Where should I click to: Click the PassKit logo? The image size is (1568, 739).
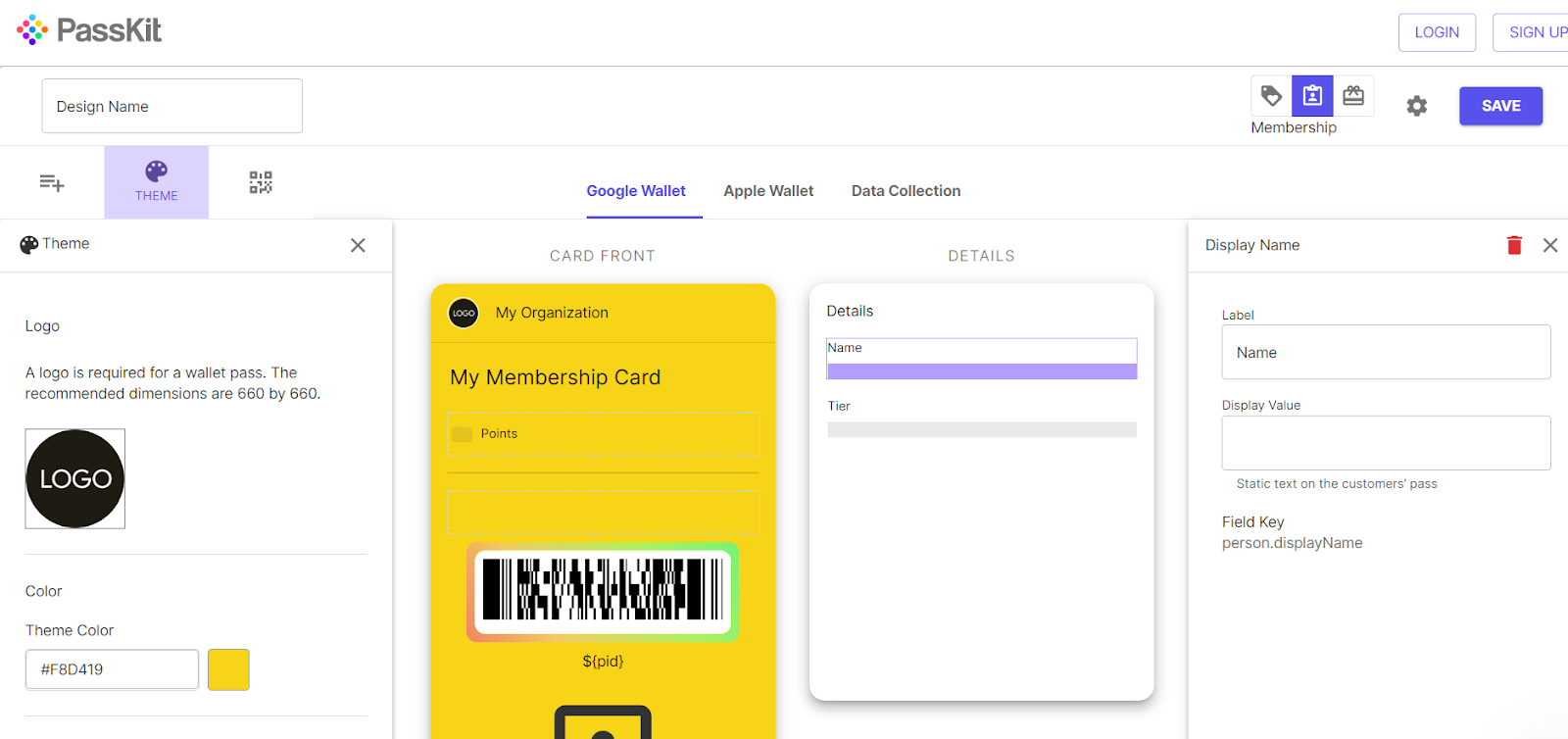click(x=89, y=30)
